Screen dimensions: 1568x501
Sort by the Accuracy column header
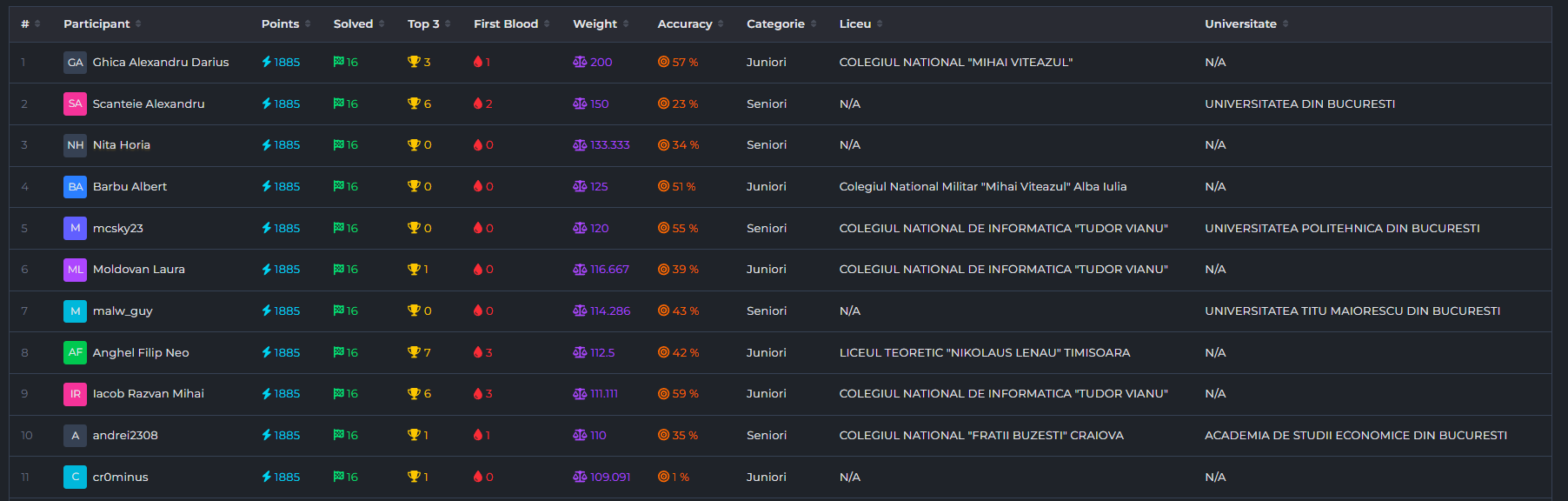coord(684,24)
